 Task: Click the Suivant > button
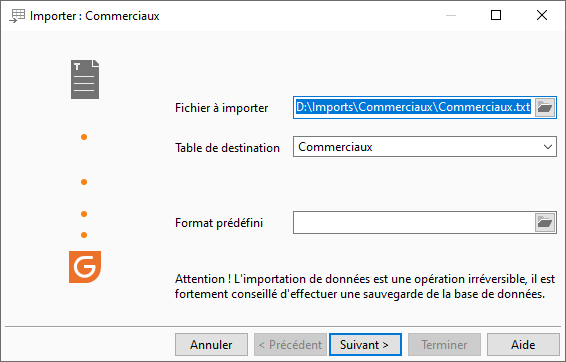[365, 345]
